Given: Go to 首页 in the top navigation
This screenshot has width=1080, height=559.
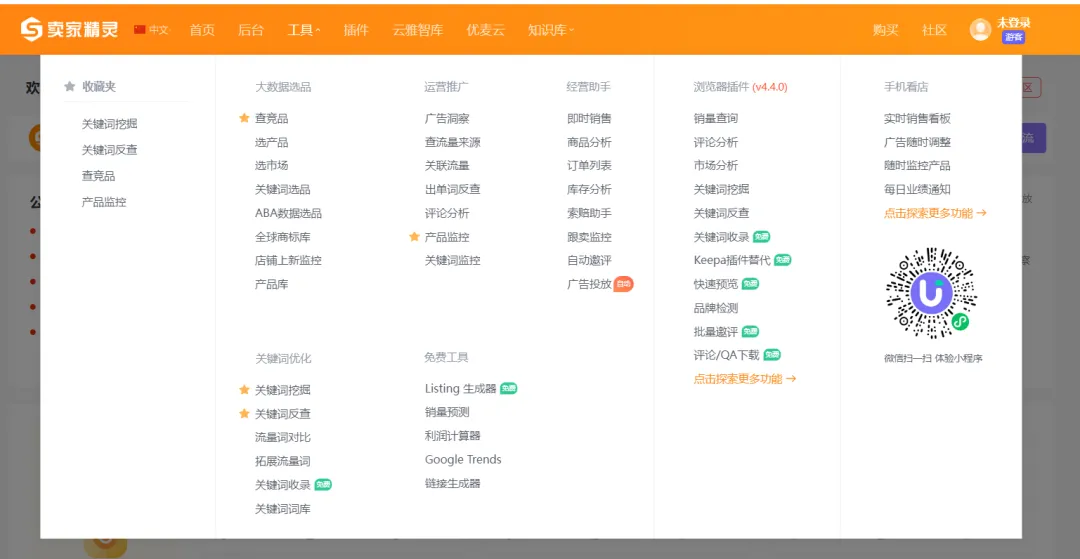Looking at the screenshot, I should pos(202,30).
